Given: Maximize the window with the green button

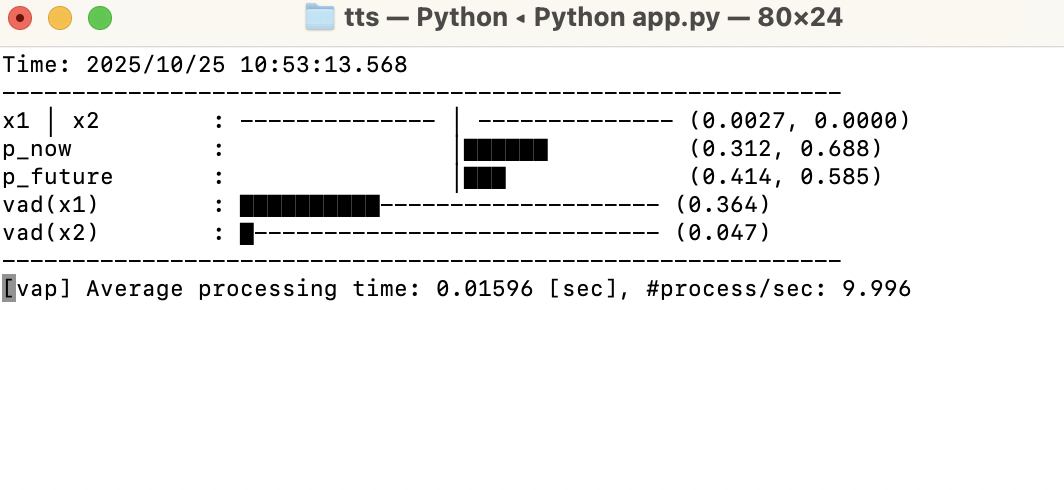Looking at the screenshot, I should pyautogui.click(x=100, y=18).
